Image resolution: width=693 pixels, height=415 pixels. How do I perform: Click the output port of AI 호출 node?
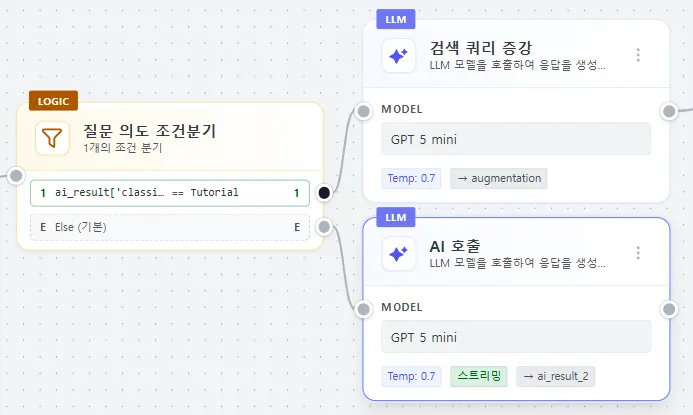(x=669, y=309)
